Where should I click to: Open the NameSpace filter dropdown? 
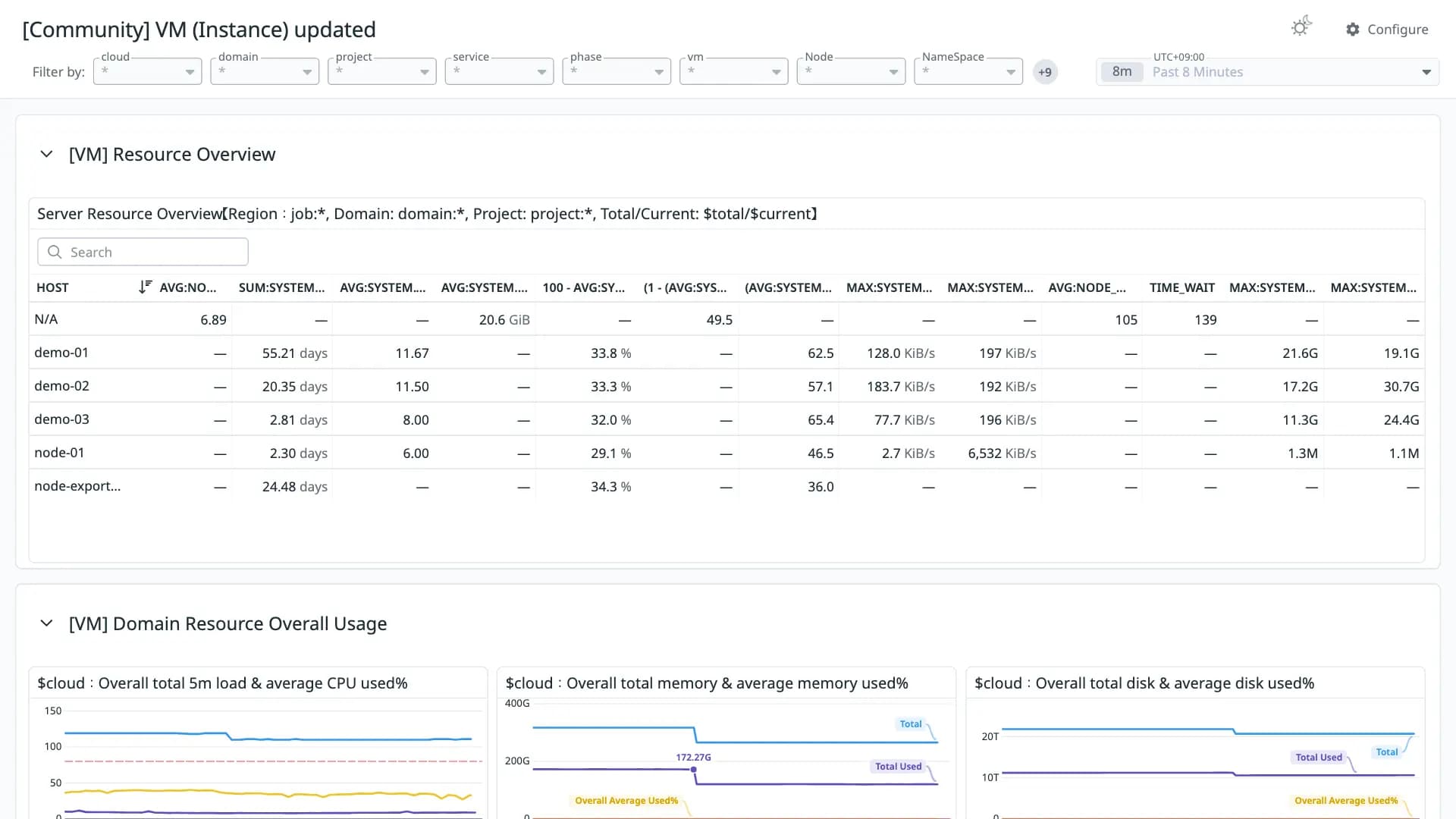968,71
